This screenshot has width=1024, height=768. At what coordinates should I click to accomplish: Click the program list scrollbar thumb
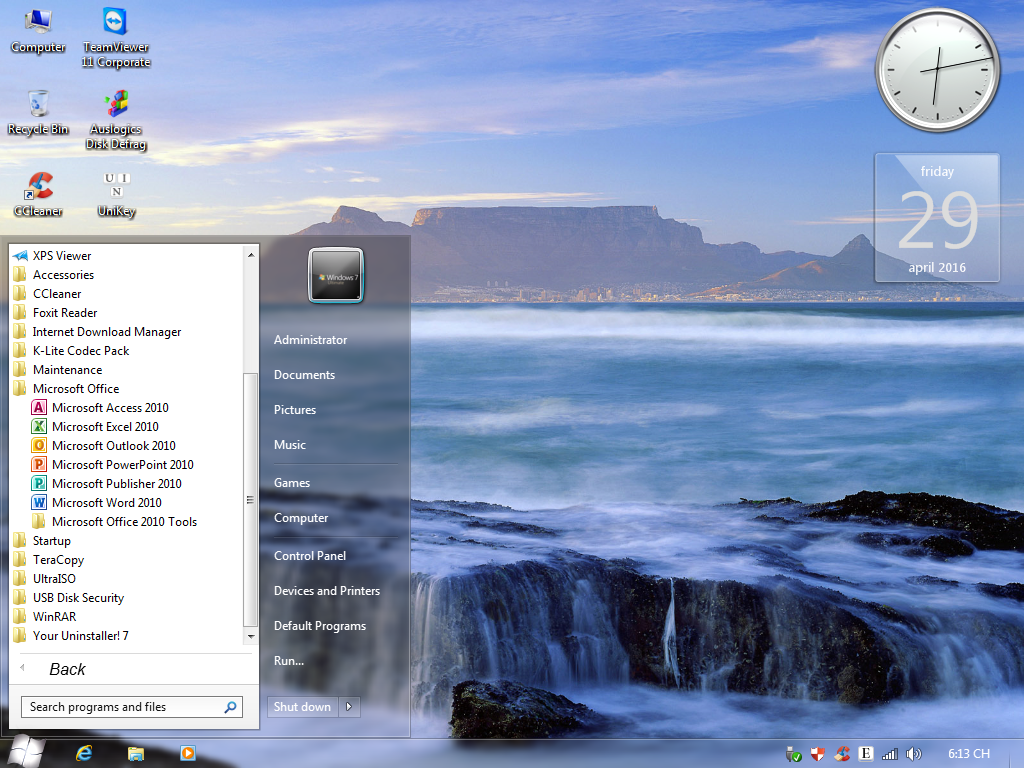tap(250, 500)
